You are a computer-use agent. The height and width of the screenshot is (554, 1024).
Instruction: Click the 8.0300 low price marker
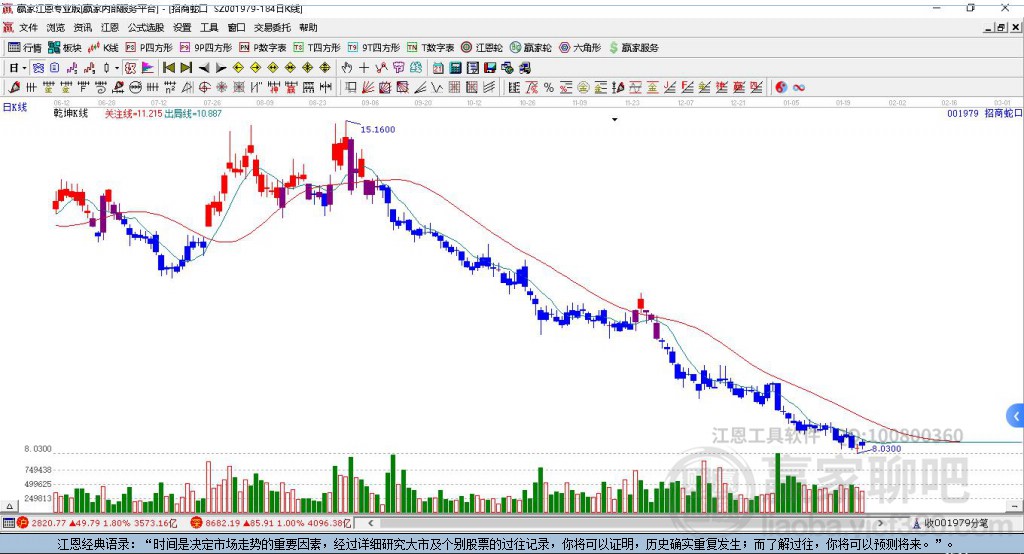click(886, 449)
